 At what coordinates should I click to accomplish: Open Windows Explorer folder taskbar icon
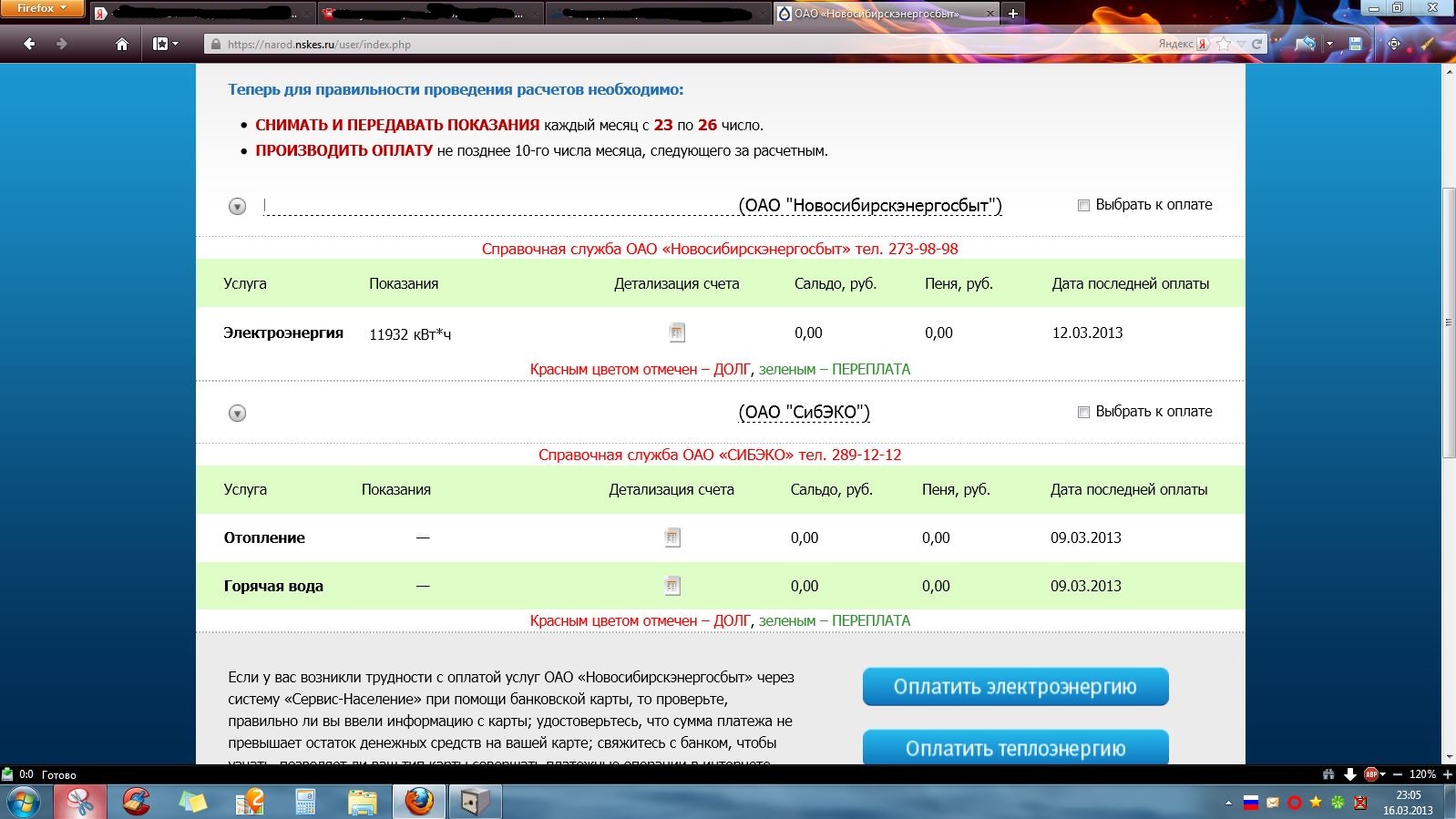tap(362, 803)
